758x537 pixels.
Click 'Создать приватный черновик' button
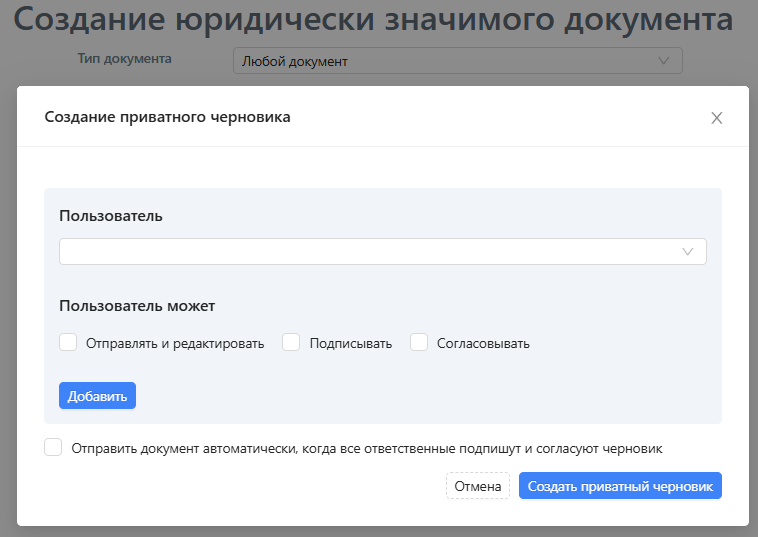(x=620, y=486)
